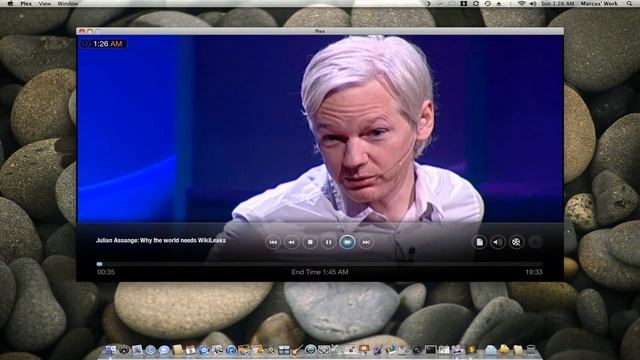The image size is (640, 360).
Task: Open the subtitles document icon
Action: coord(480,242)
